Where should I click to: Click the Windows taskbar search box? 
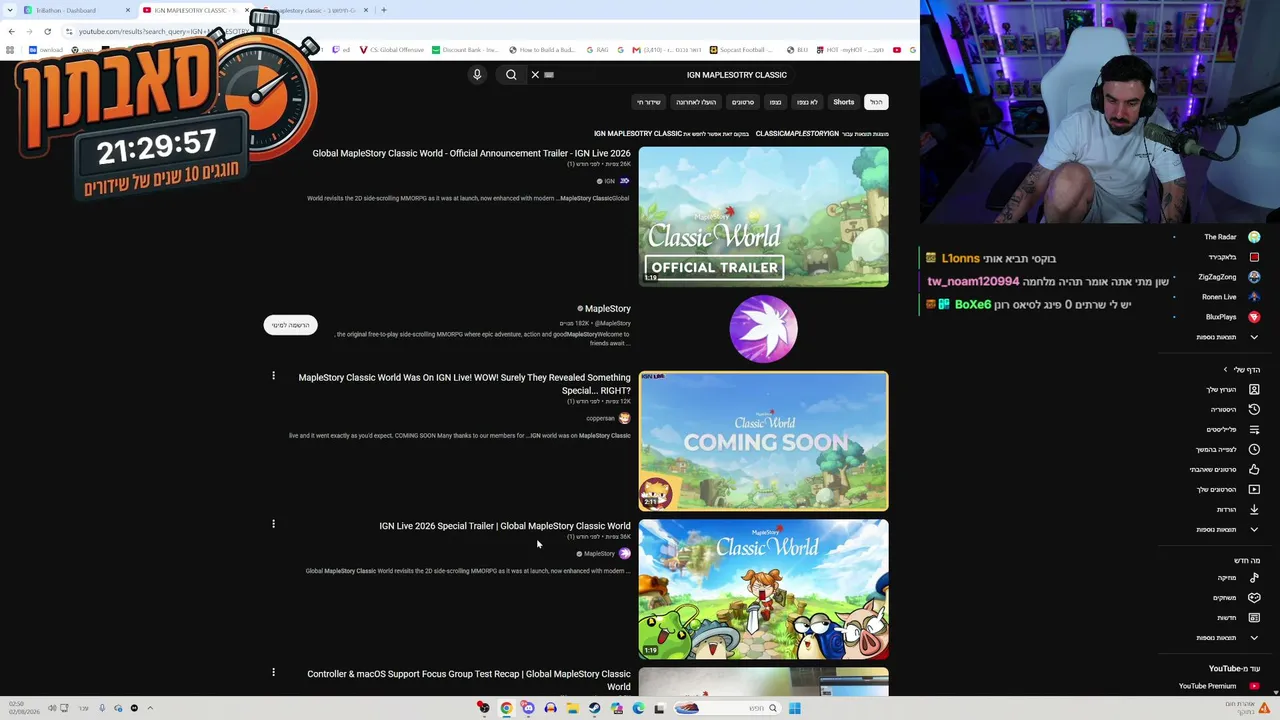click(x=726, y=708)
